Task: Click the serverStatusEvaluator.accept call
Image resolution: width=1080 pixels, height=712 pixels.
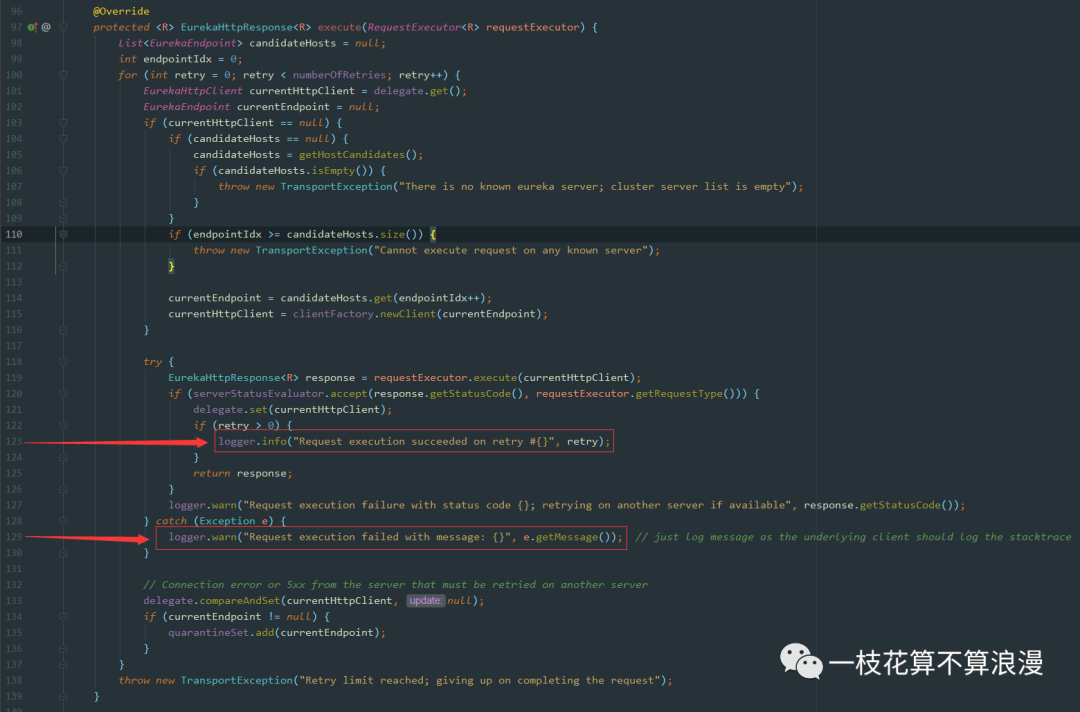Action: coord(280,393)
